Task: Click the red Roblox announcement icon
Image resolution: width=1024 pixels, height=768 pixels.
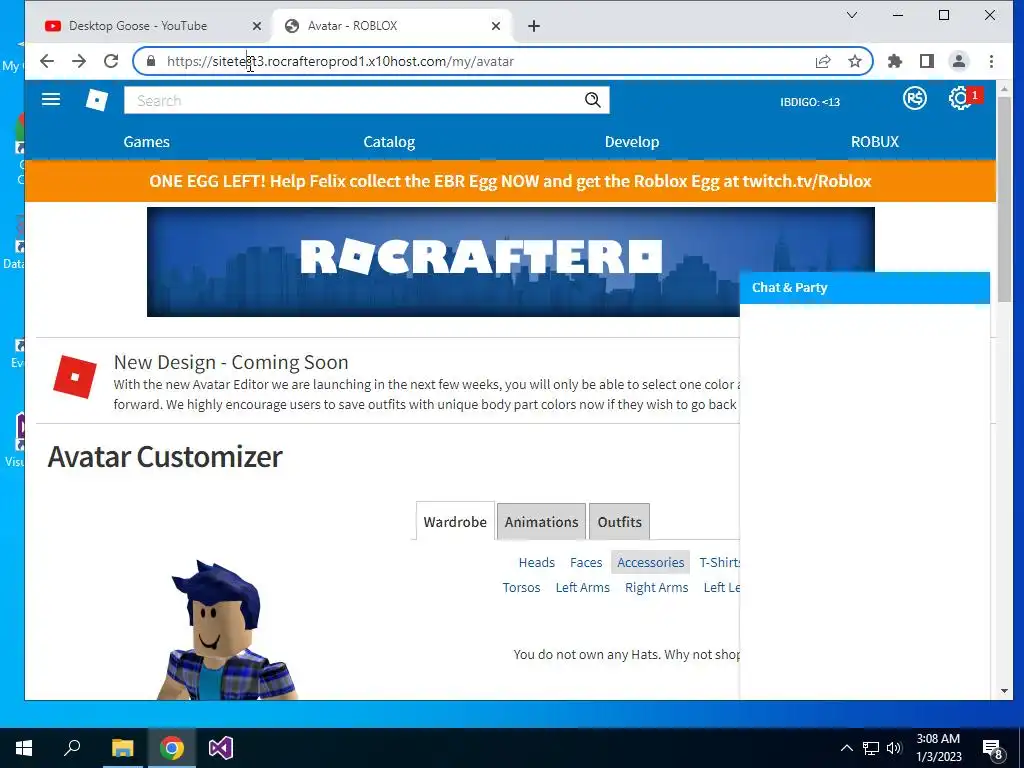Action: [74, 376]
